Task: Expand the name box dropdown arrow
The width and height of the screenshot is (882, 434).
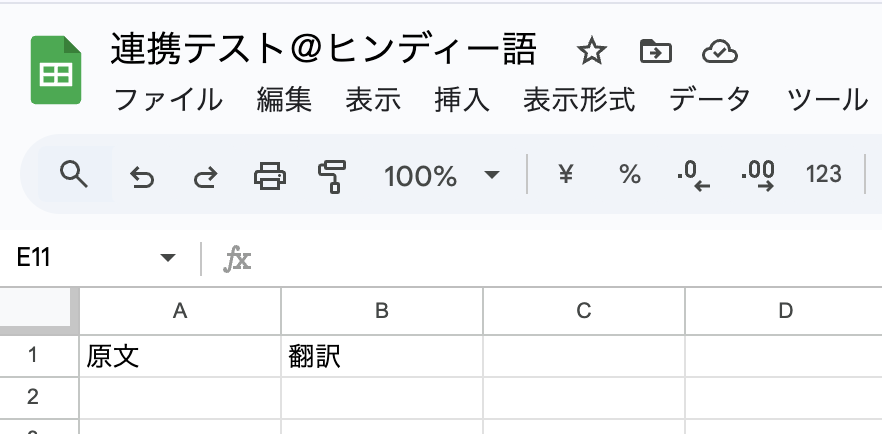Action: point(167,259)
